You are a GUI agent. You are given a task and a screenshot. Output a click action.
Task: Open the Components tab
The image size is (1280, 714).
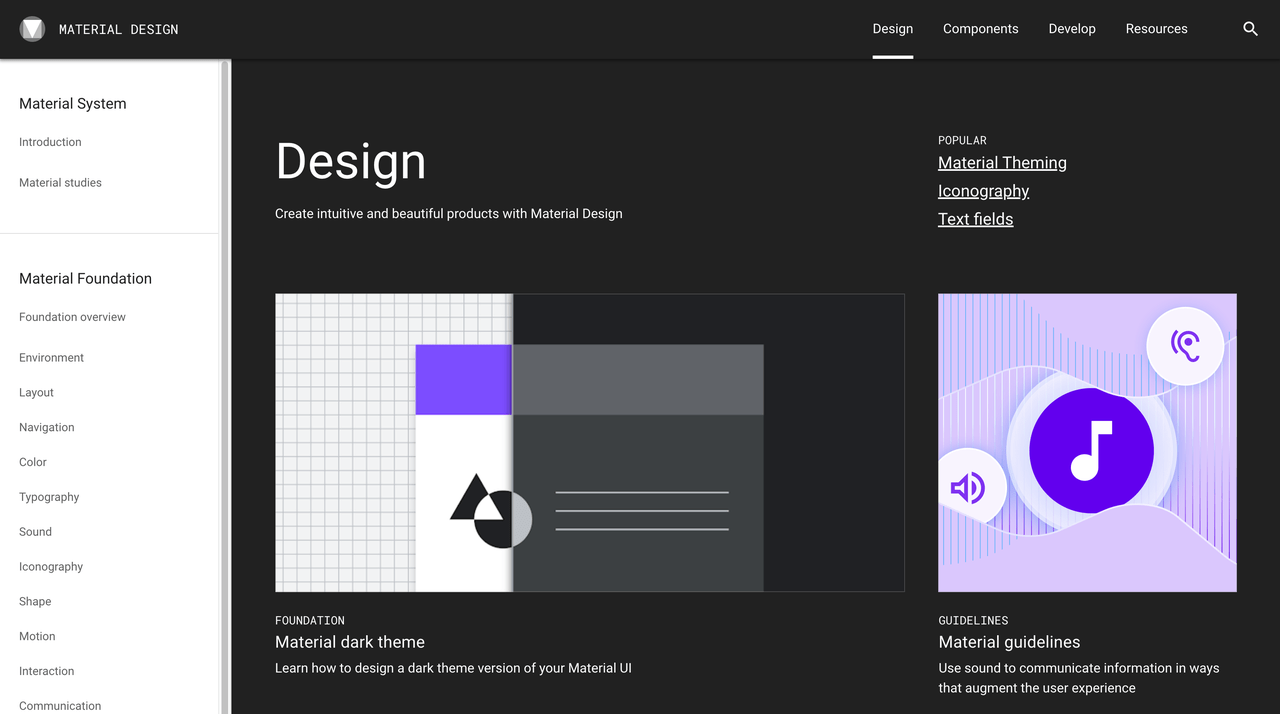pyautogui.click(x=980, y=29)
